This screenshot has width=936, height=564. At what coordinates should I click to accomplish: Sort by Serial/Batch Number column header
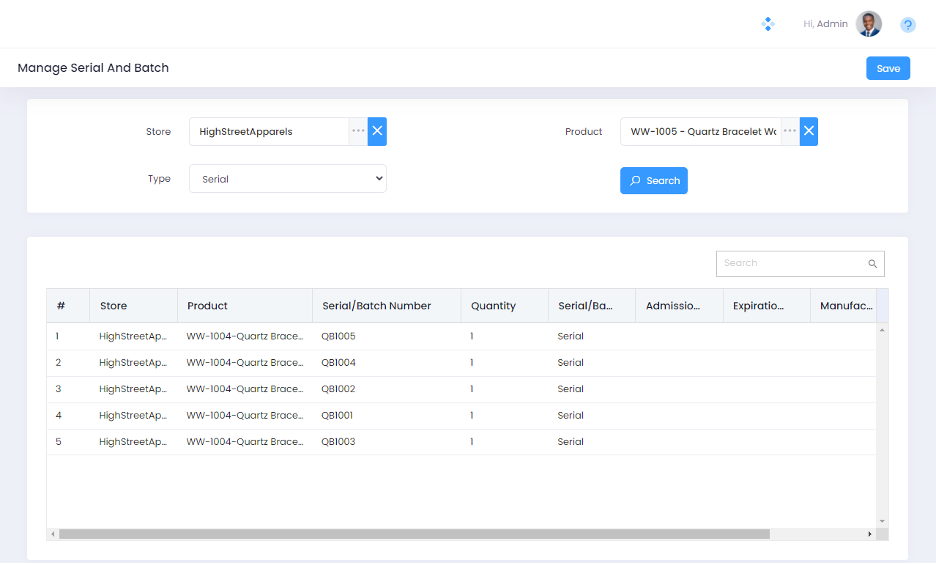(376, 306)
